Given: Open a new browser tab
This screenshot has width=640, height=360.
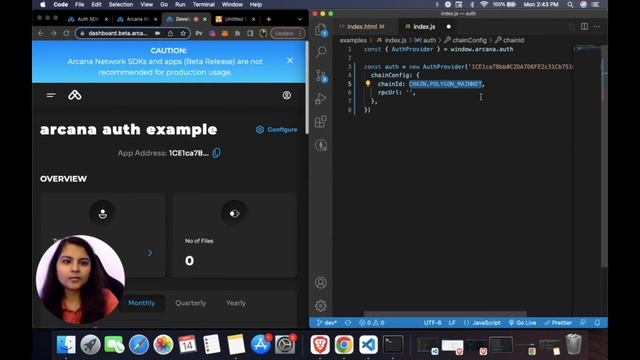Looking at the screenshot, I should point(269,19).
